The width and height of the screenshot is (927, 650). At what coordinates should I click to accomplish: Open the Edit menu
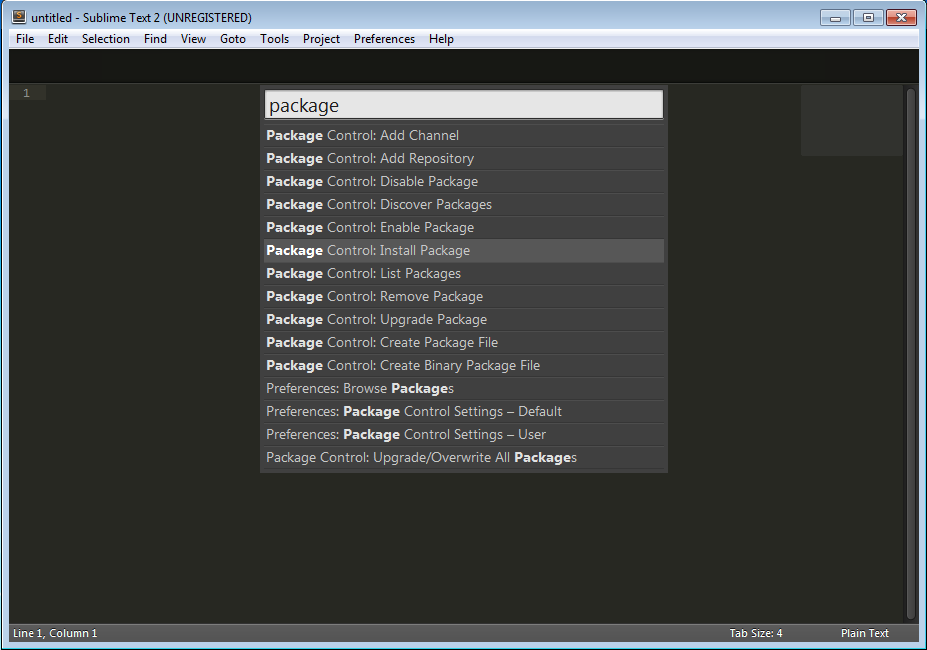click(x=58, y=39)
